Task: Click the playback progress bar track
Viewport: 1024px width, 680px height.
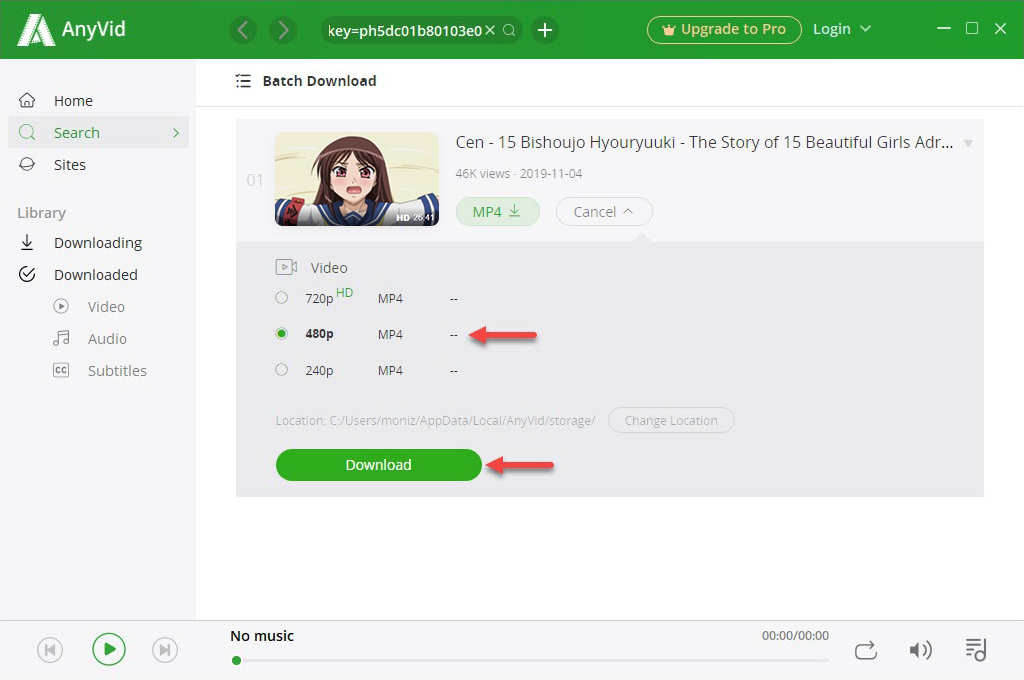Action: click(x=532, y=660)
